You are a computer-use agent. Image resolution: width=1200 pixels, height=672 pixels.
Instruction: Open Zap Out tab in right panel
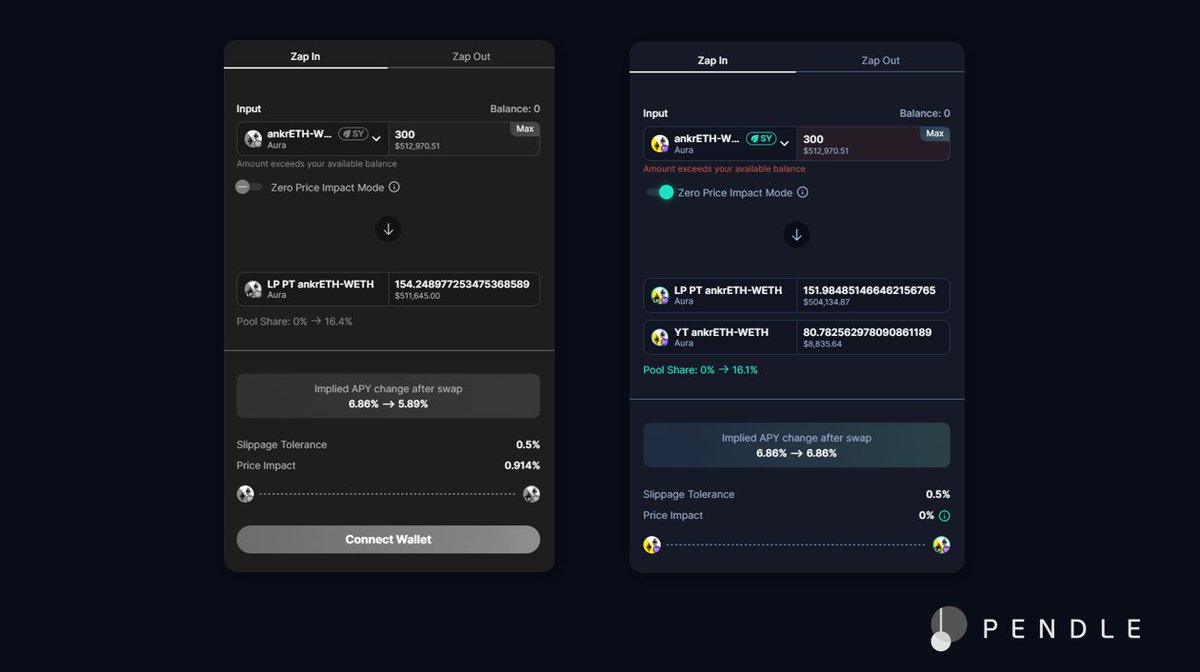(x=880, y=60)
